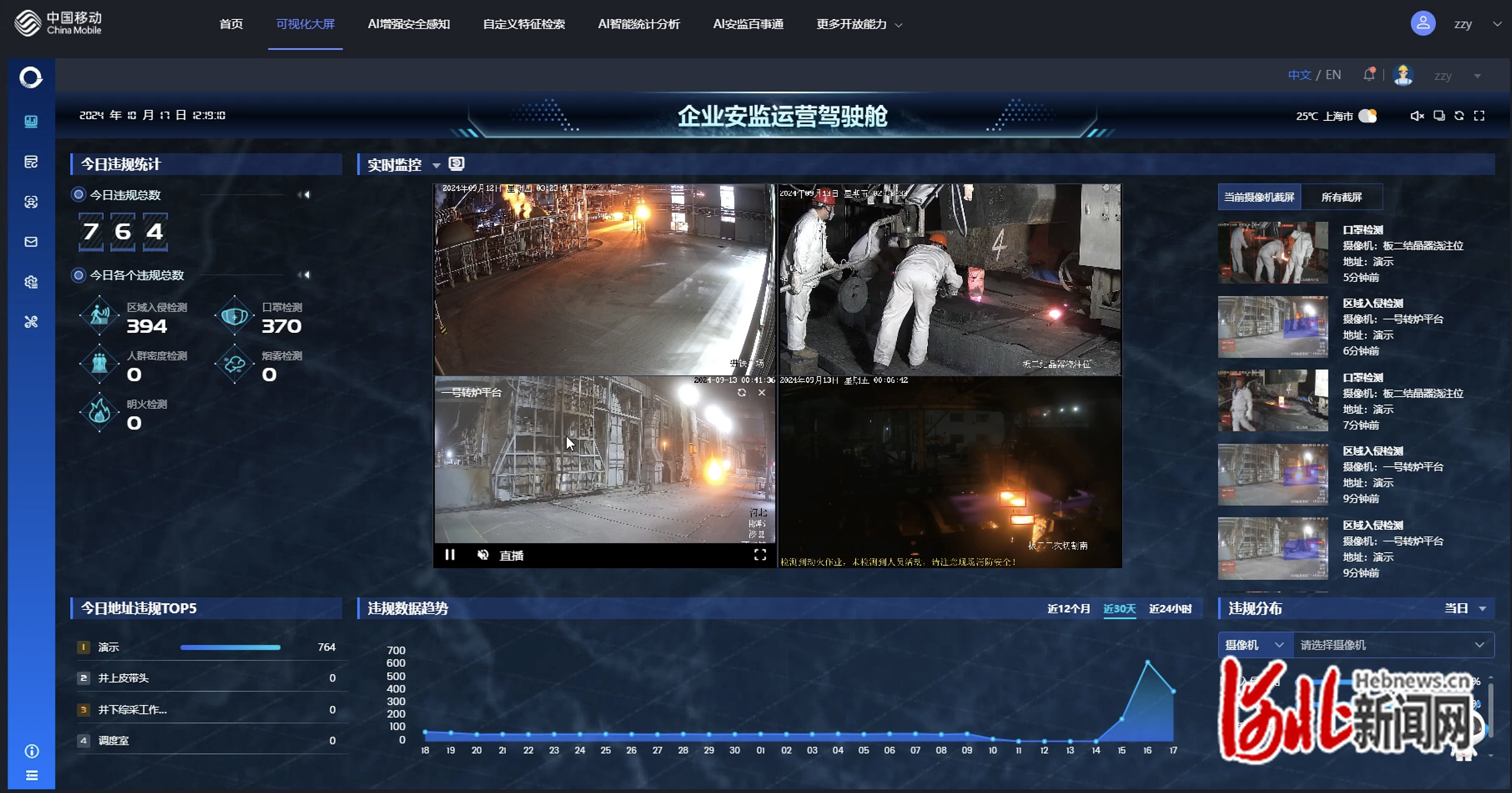Open the 实时监控 dropdown arrow
Screen dimensions: 1512x793
[x=436, y=165]
